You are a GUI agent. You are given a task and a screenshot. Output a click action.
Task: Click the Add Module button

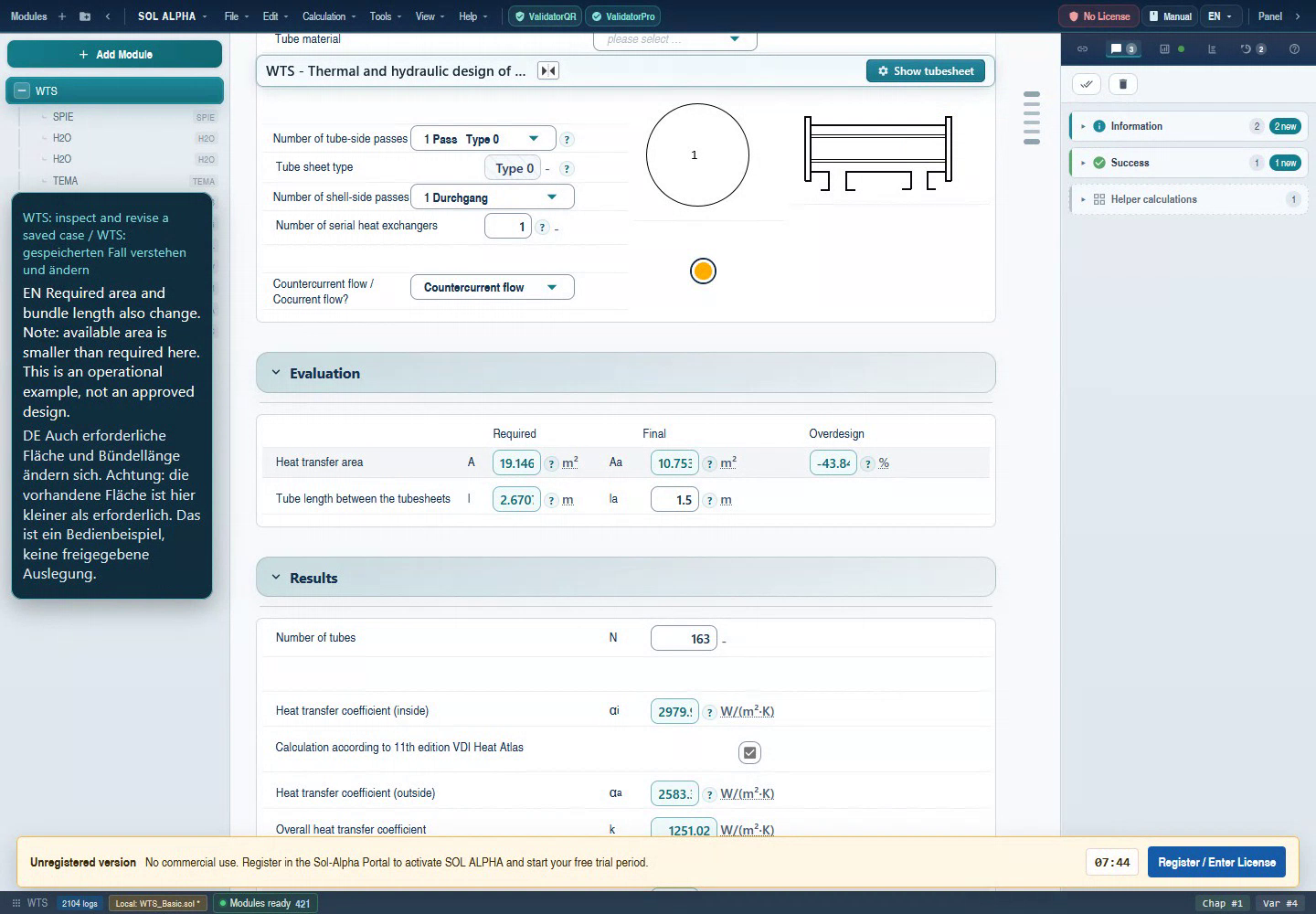pos(114,54)
